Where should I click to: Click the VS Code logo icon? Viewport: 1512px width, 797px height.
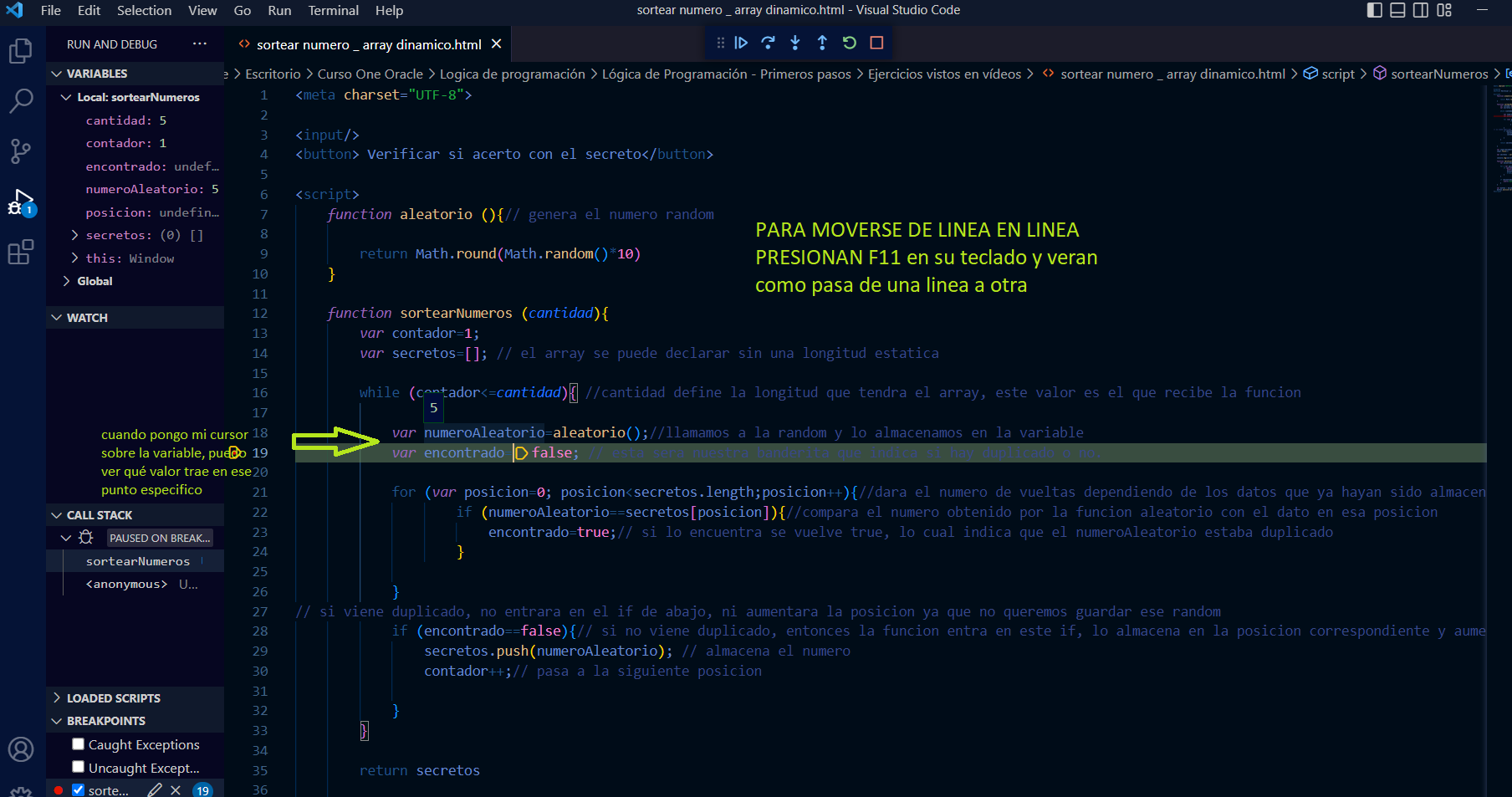click(15, 10)
